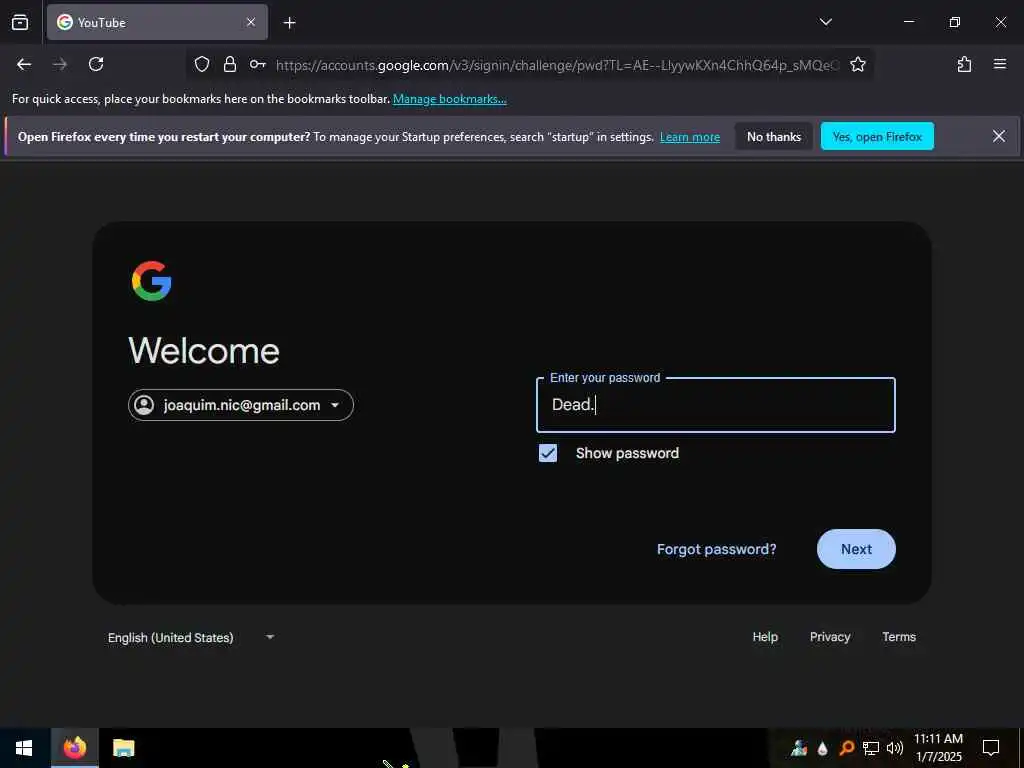This screenshot has height=768, width=1024.
Task: Expand the English (United States) language selector
Action: pyautogui.click(x=191, y=637)
